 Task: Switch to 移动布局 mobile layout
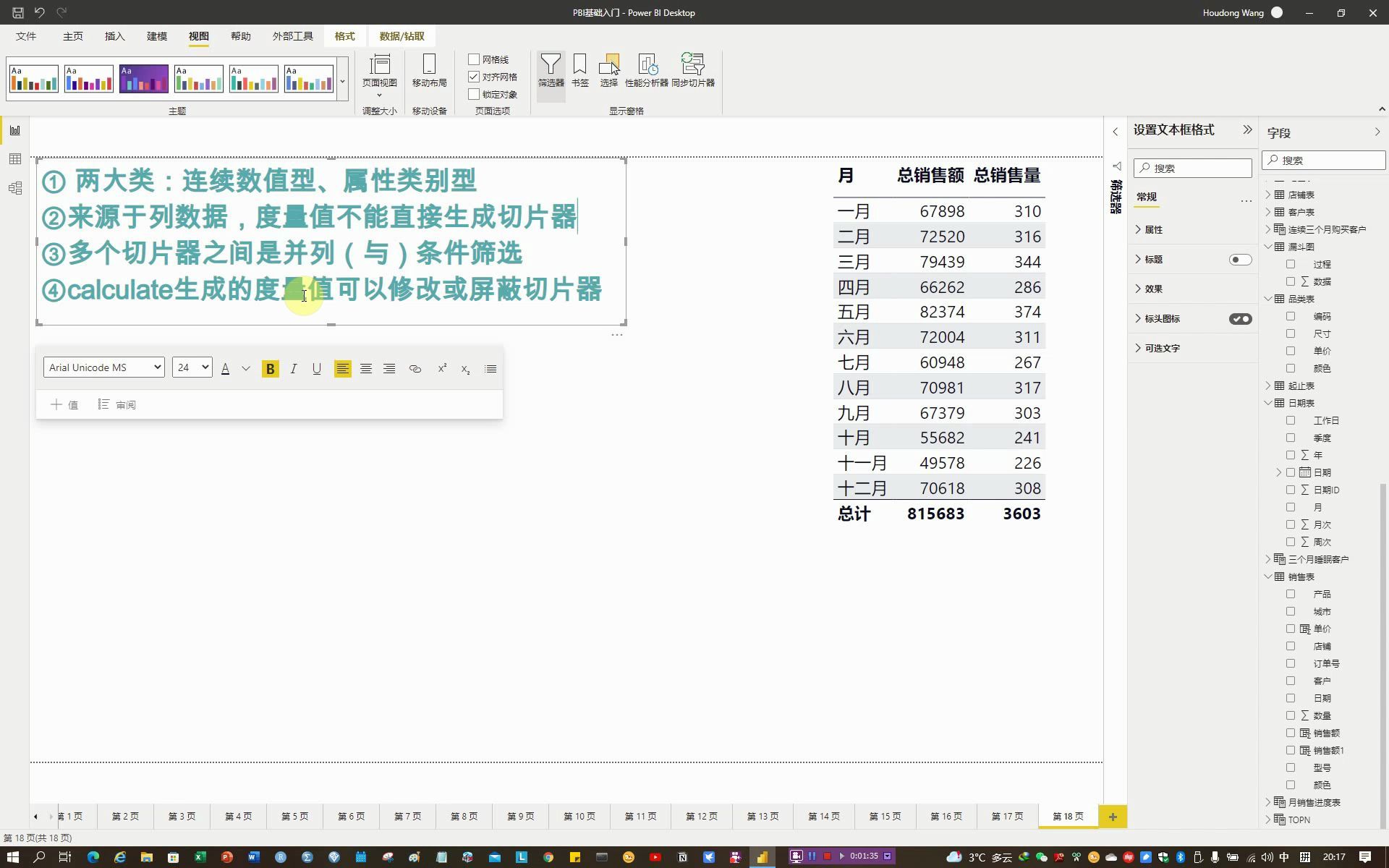click(x=429, y=70)
